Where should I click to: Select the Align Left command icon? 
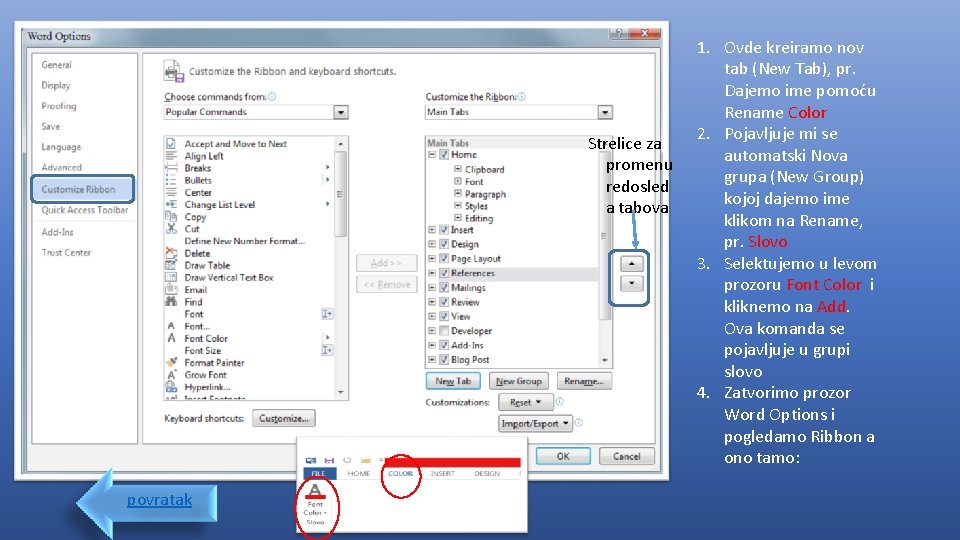click(171, 156)
